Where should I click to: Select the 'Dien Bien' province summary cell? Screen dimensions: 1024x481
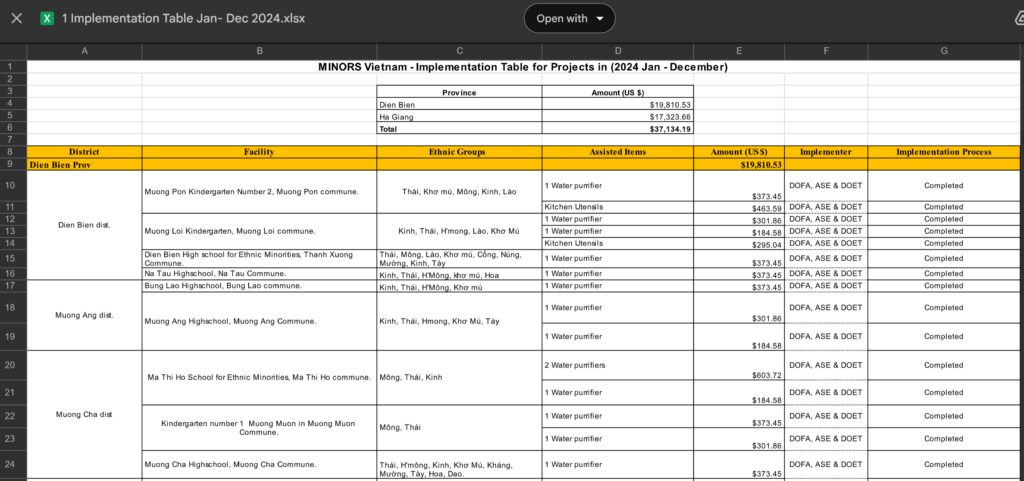(459, 104)
